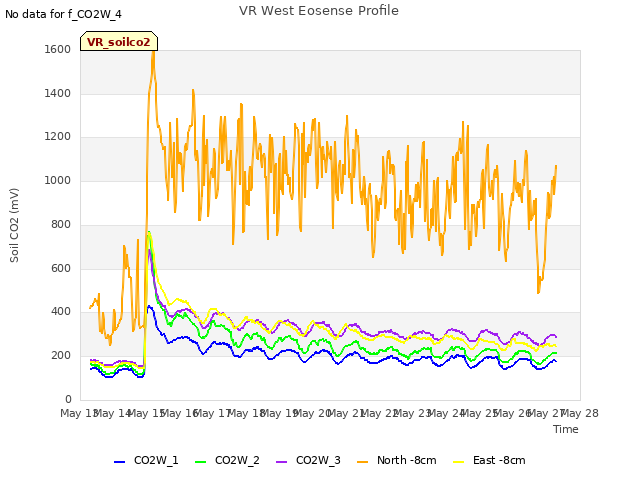Click the 600 y-axis tick label
The width and height of the screenshot is (640, 480).
(x=61, y=269)
